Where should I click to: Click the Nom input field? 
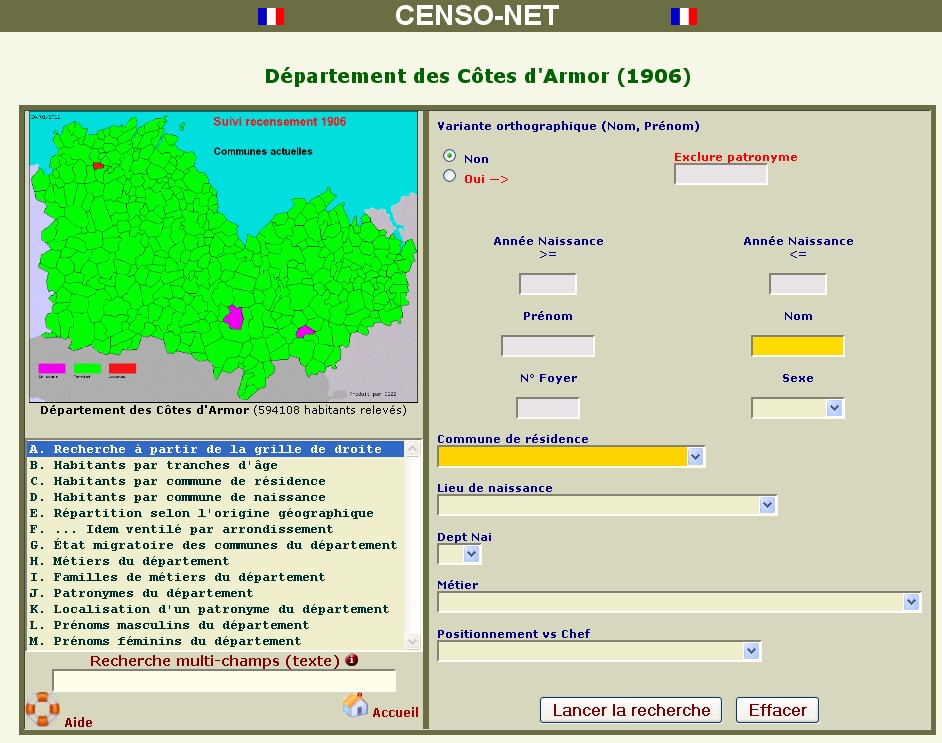[x=797, y=346]
